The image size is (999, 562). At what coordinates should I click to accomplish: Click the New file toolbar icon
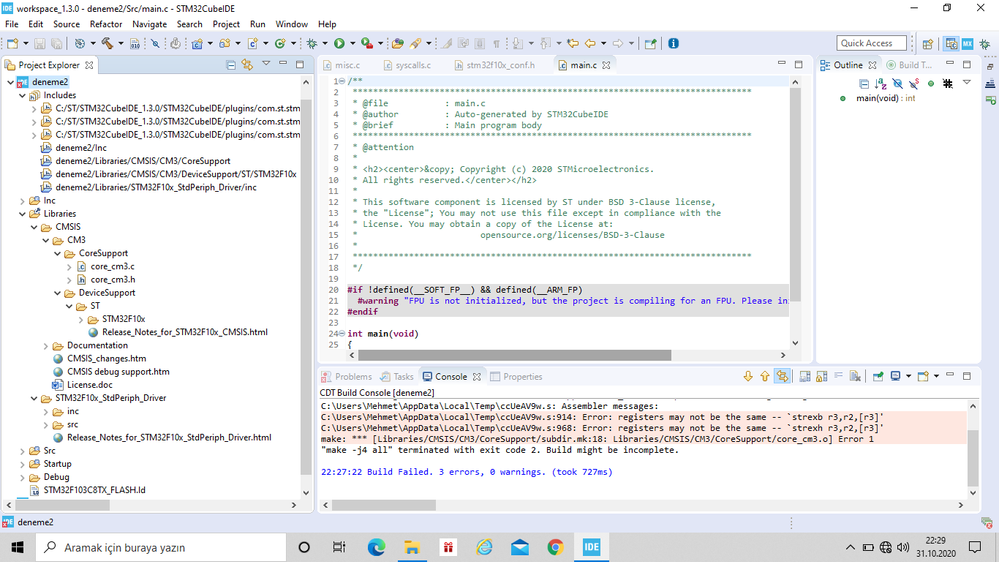[13, 43]
